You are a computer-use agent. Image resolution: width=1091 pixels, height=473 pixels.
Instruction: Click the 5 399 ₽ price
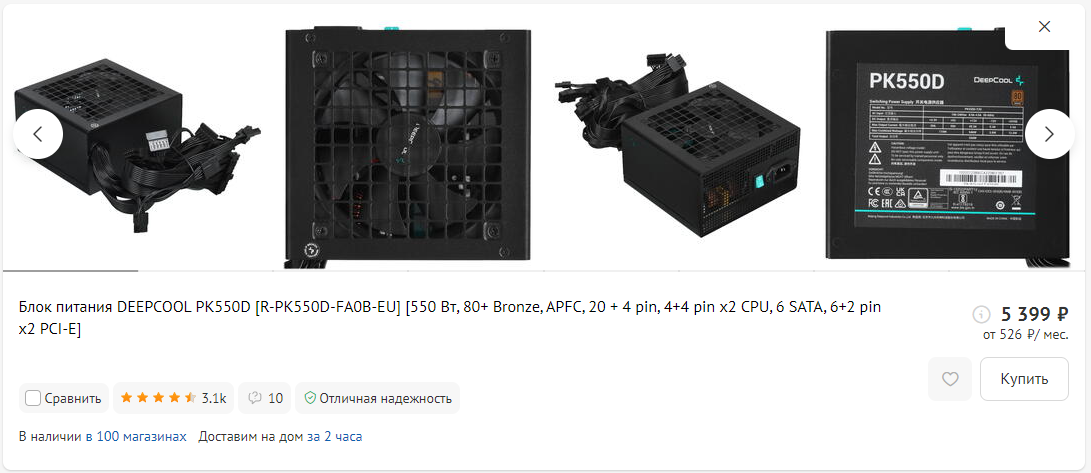point(1034,314)
